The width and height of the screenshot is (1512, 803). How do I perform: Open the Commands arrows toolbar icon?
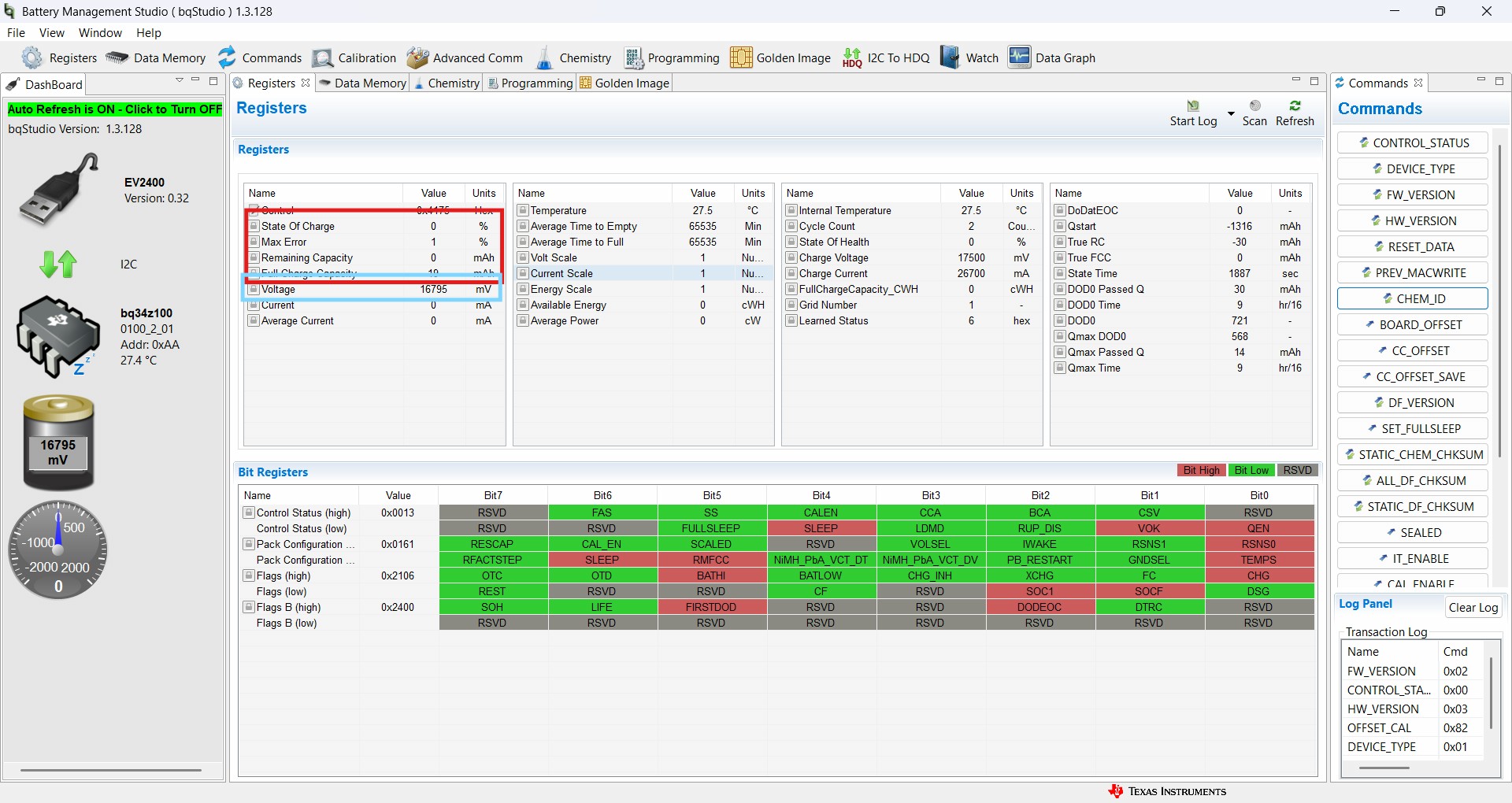(x=227, y=57)
